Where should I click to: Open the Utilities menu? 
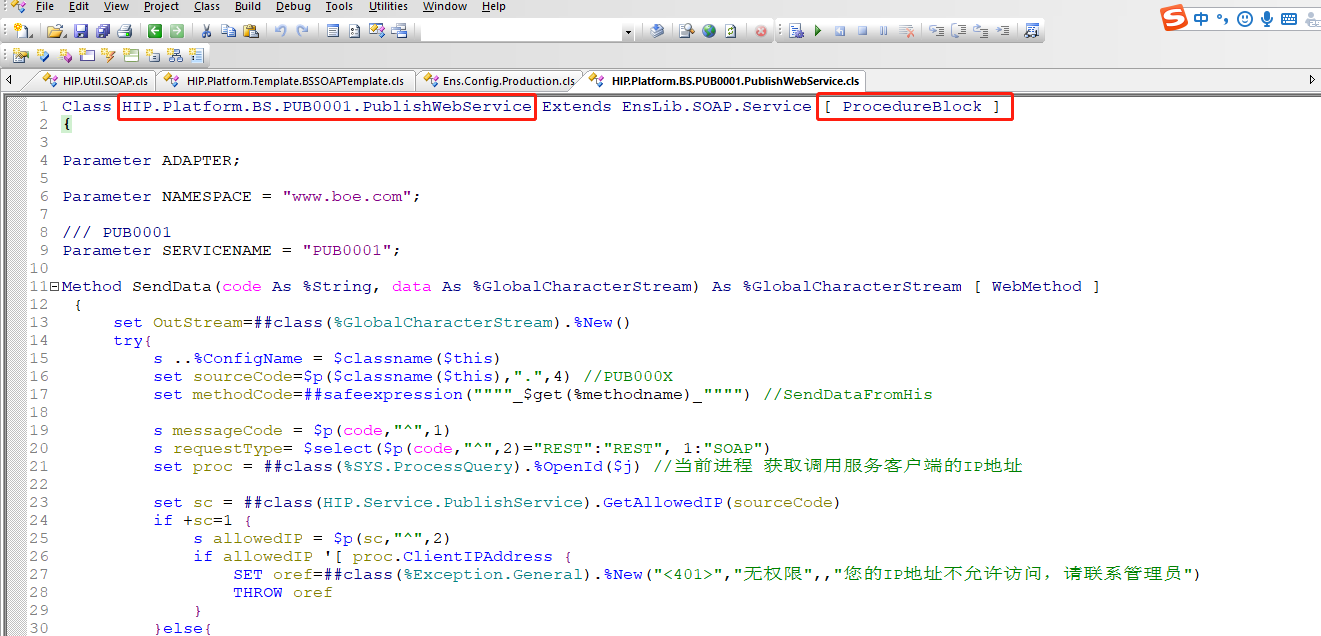388,6
